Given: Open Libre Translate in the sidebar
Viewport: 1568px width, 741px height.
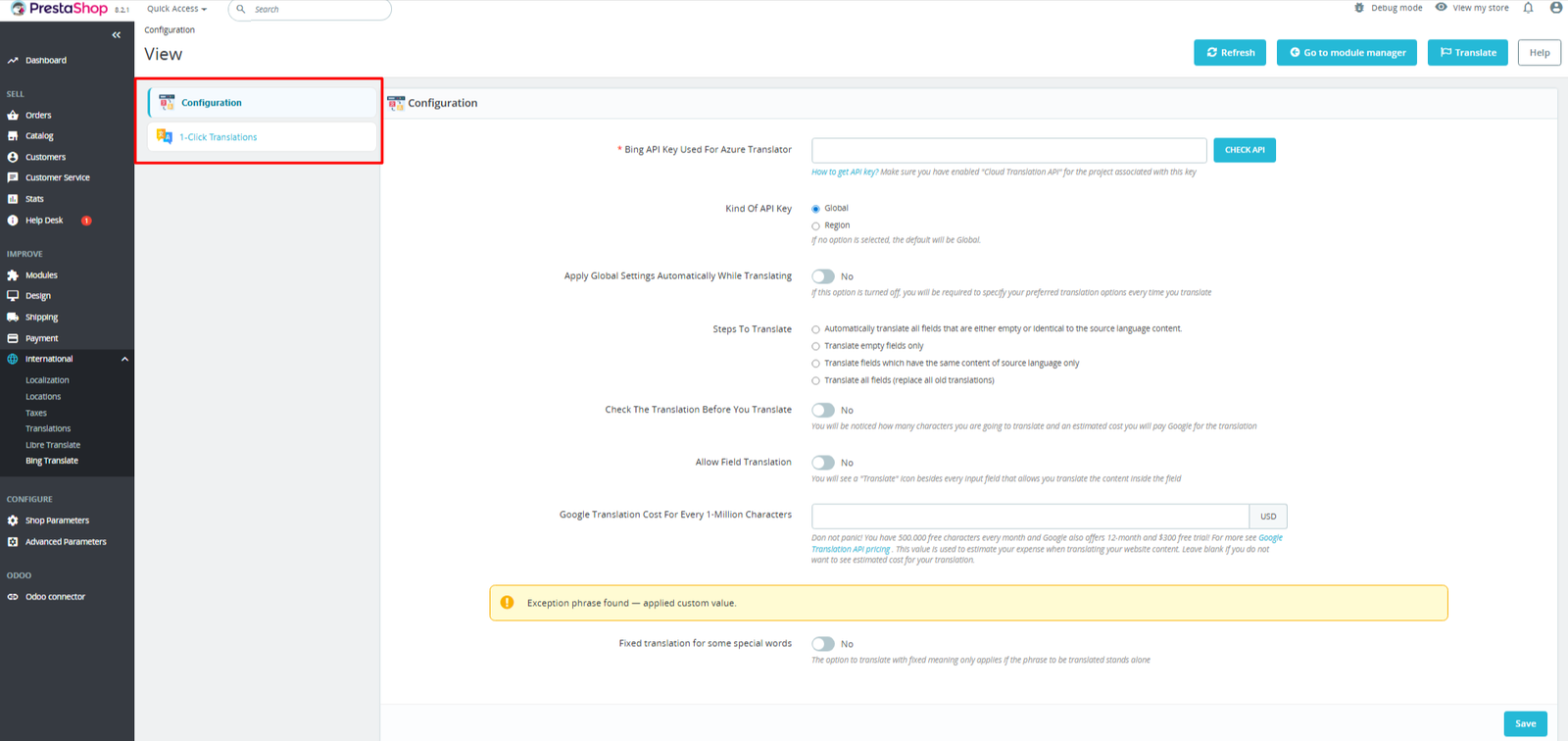Looking at the screenshot, I should (53, 445).
